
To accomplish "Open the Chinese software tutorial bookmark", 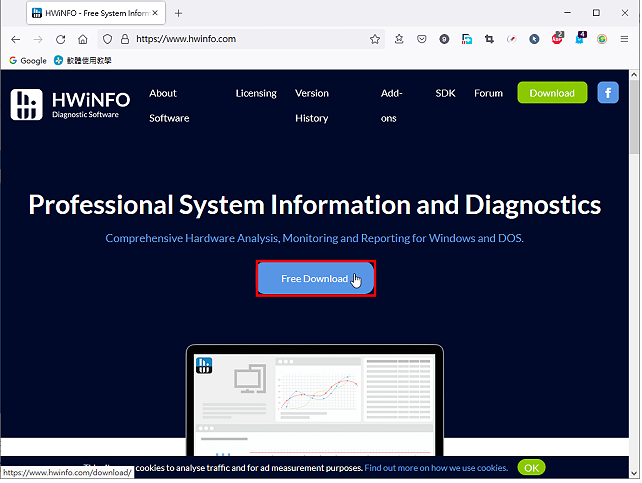I will click(83, 61).
